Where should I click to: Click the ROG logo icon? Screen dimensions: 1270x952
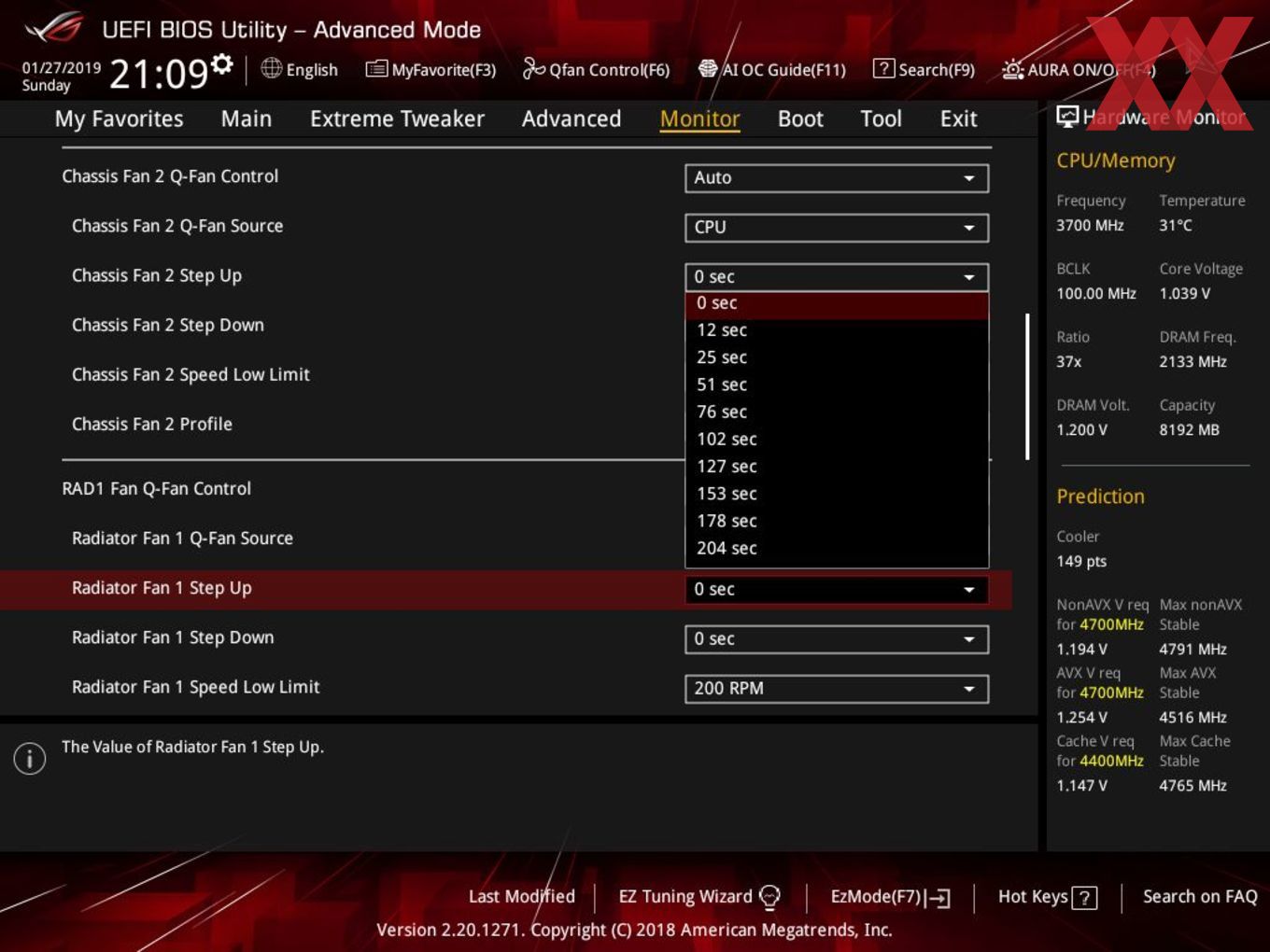[53, 28]
